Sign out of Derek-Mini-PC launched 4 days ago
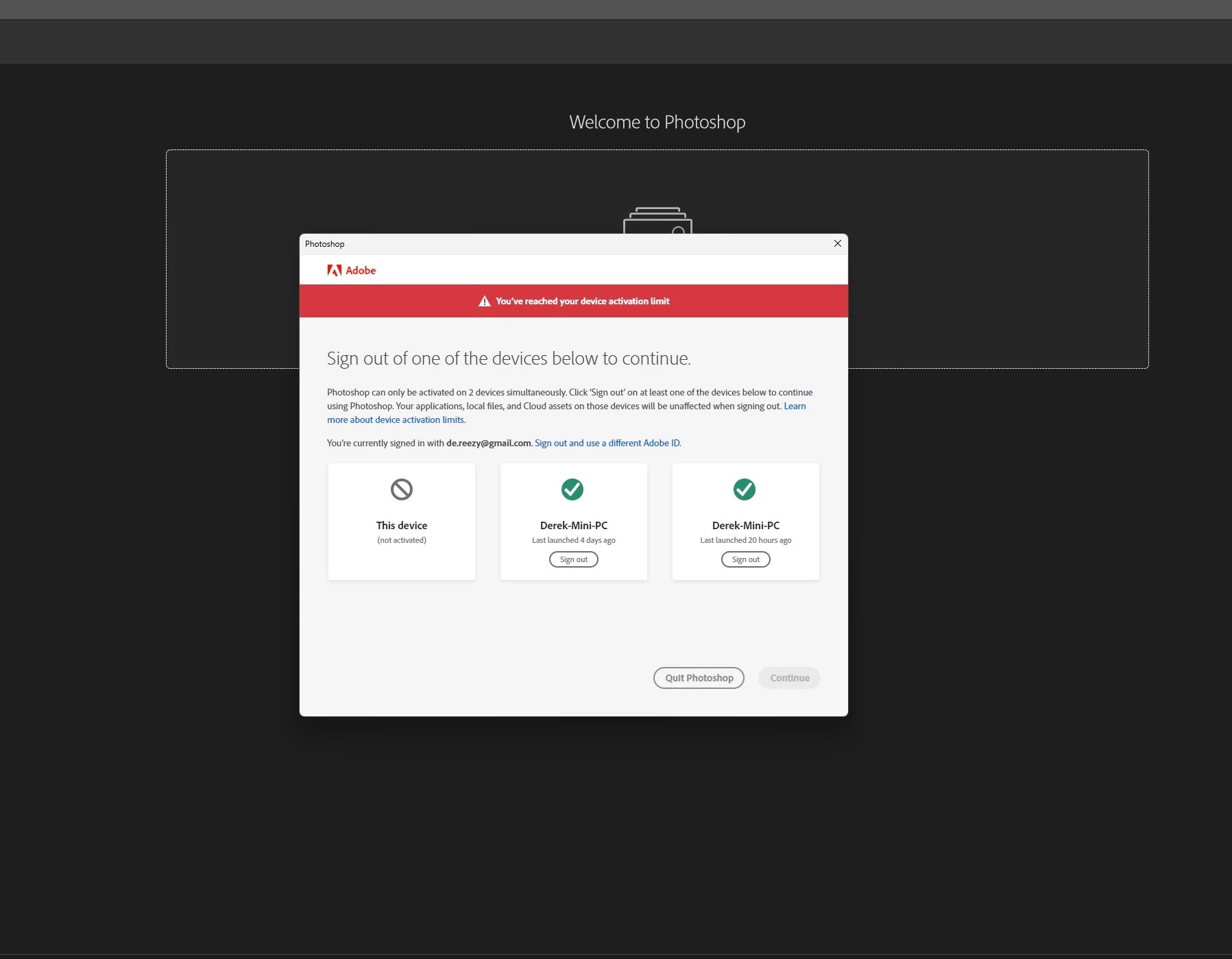Screen dimensions: 1232x959 pos(573,559)
